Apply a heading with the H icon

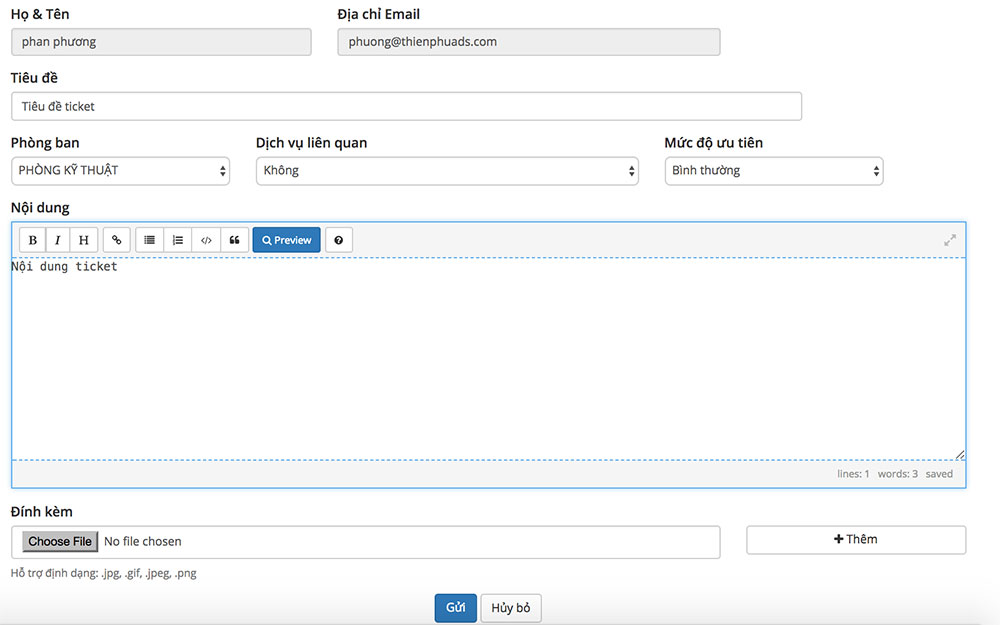click(83, 239)
